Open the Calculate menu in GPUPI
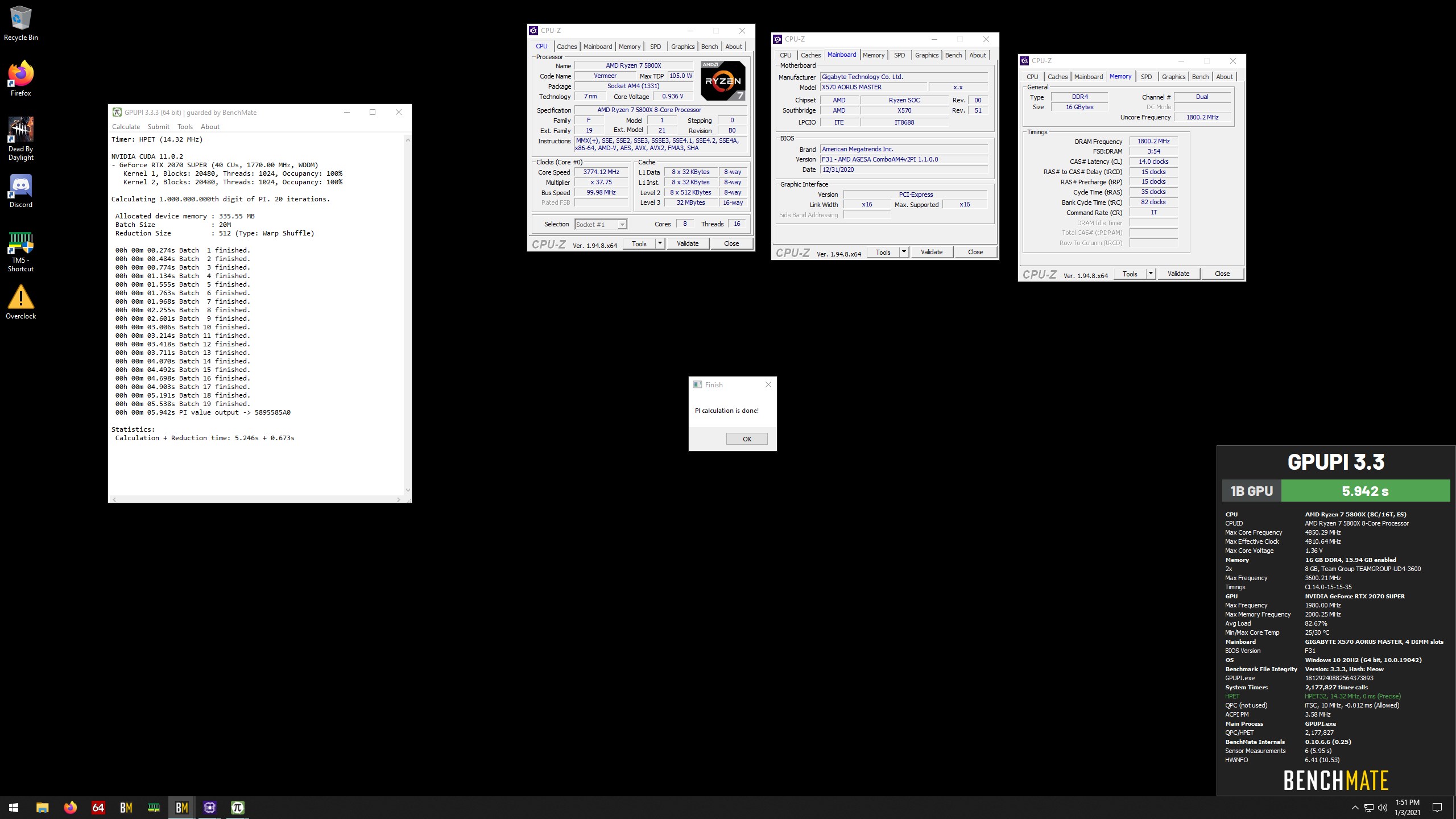This screenshot has width=1456, height=819. coord(126,127)
